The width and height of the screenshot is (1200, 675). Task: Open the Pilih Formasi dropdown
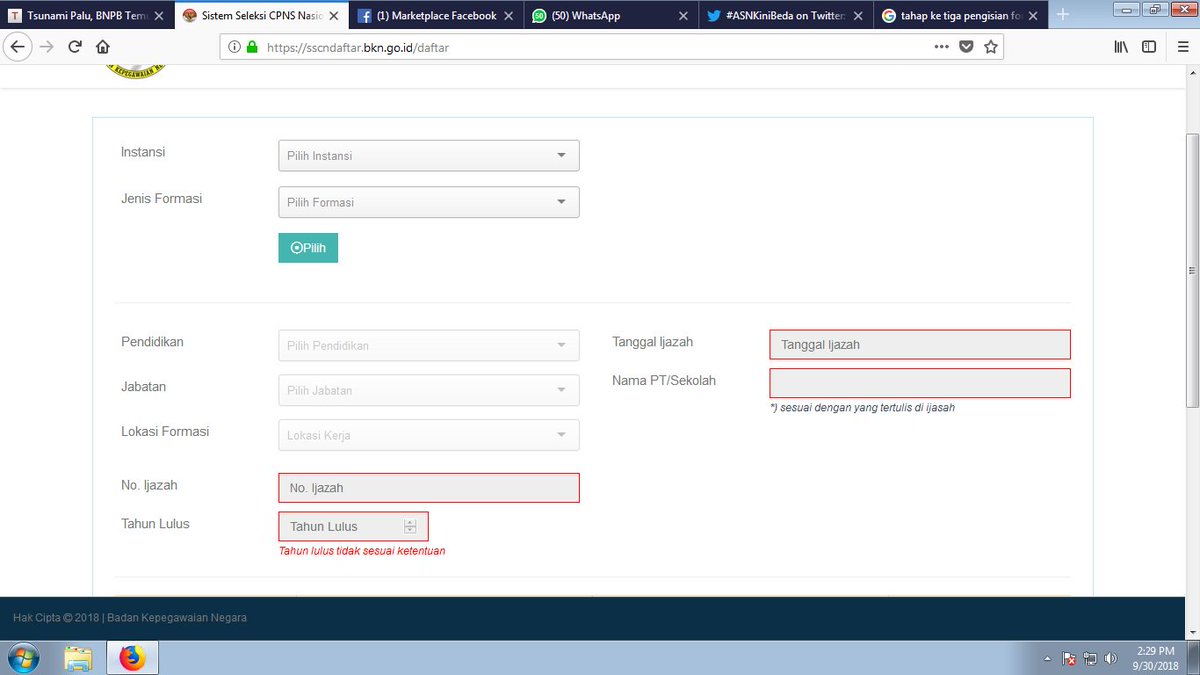(428, 202)
